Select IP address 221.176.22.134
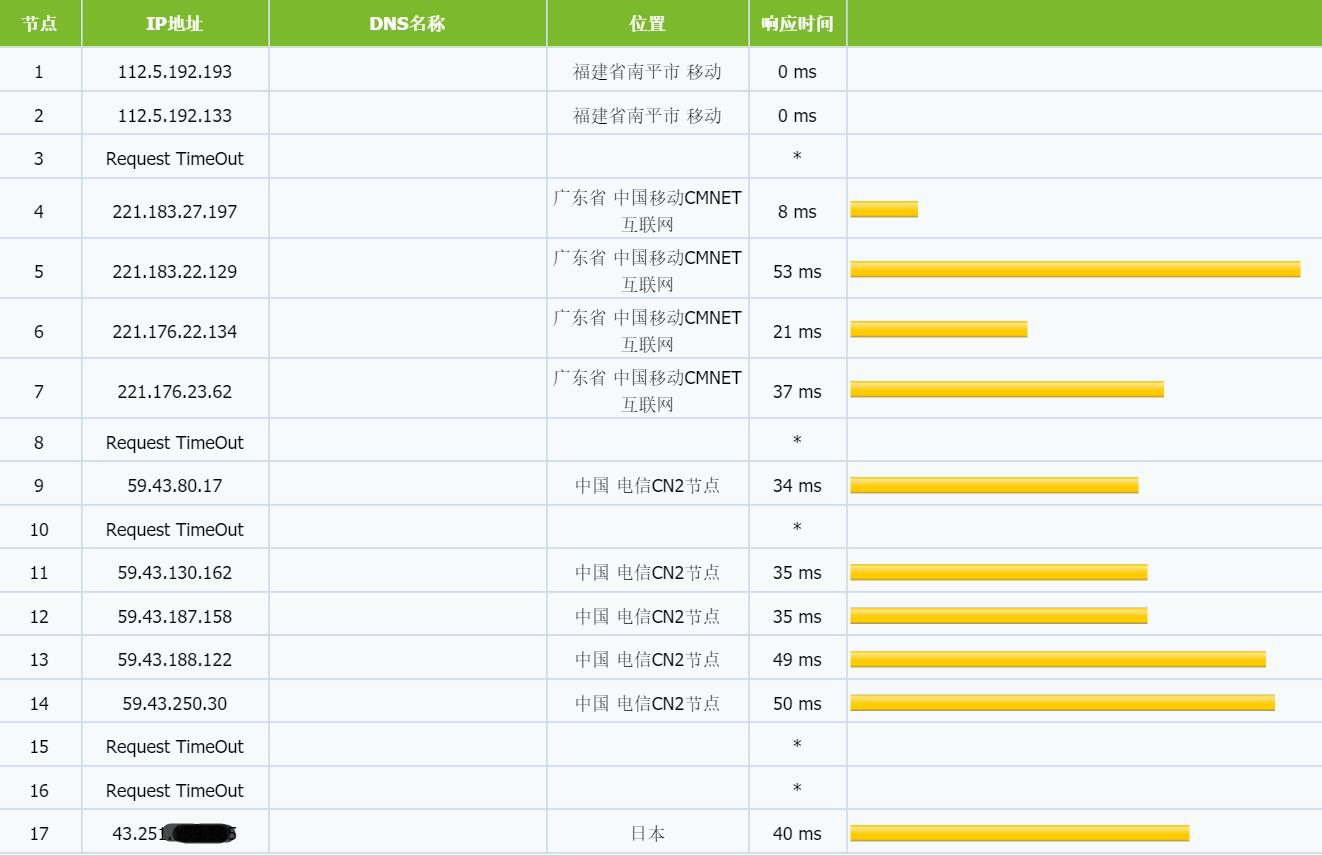Viewport: 1322px width, 855px height. 175,332
